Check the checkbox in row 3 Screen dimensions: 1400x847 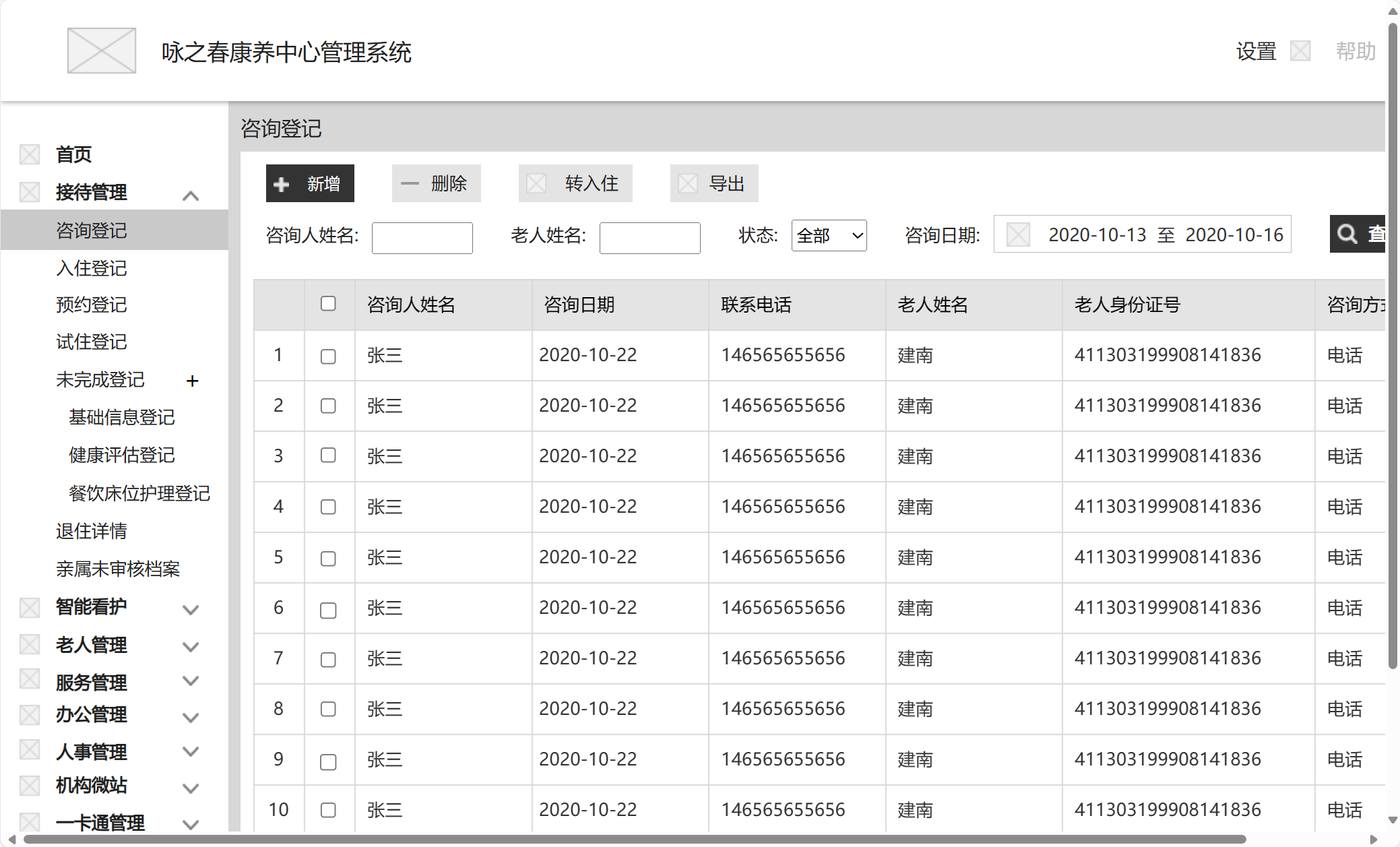tap(328, 456)
